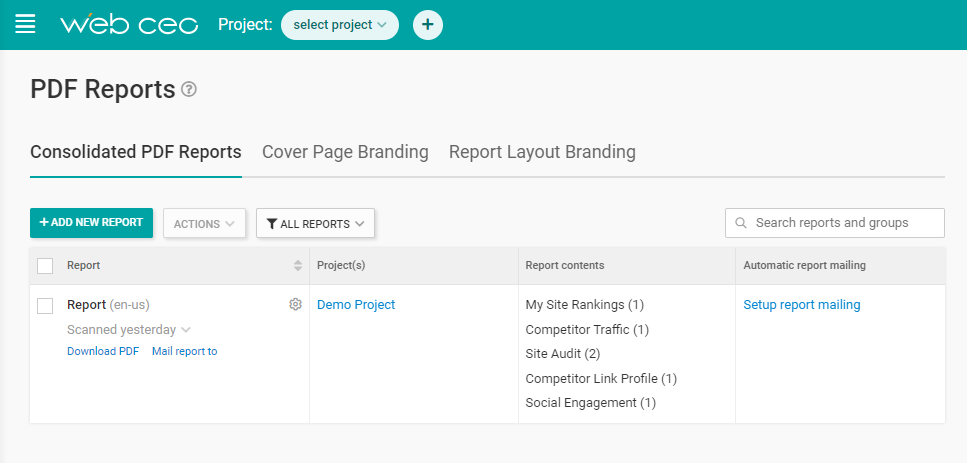Image resolution: width=967 pixels, height=463 pixels.
Task: Open report settings gear icon
Action: [x=295, y=305]
